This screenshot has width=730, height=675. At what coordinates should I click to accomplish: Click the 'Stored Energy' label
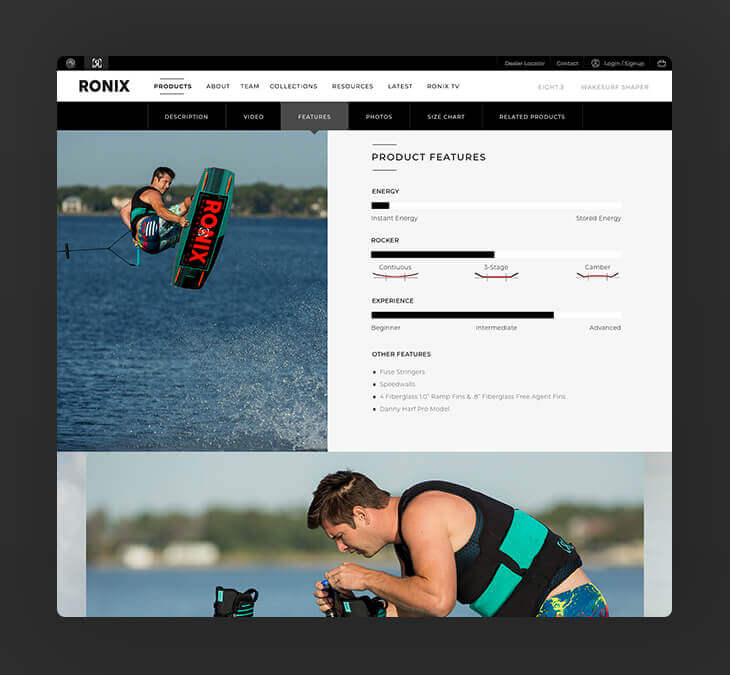coord(598,218)
